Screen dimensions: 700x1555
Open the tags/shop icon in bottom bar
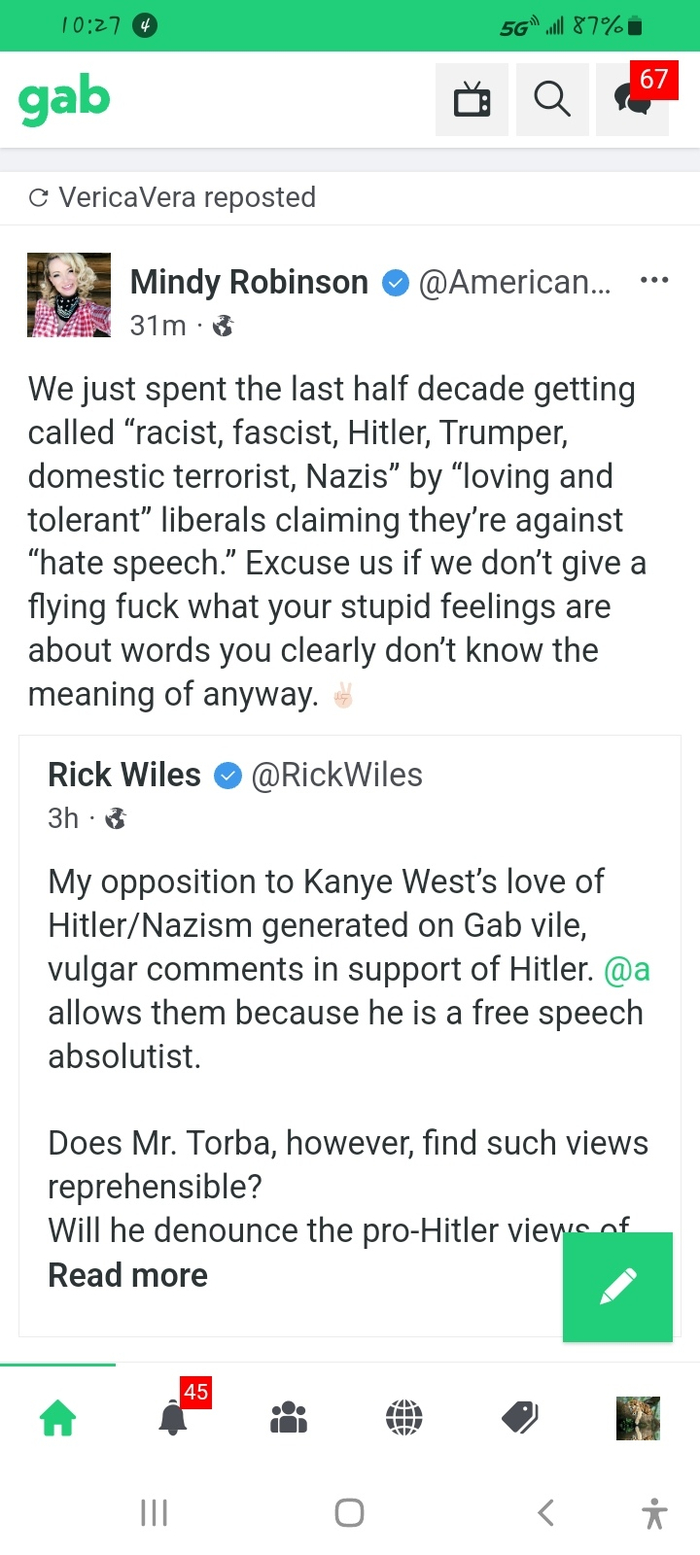pyautogui.click(x=520, y=1416)
